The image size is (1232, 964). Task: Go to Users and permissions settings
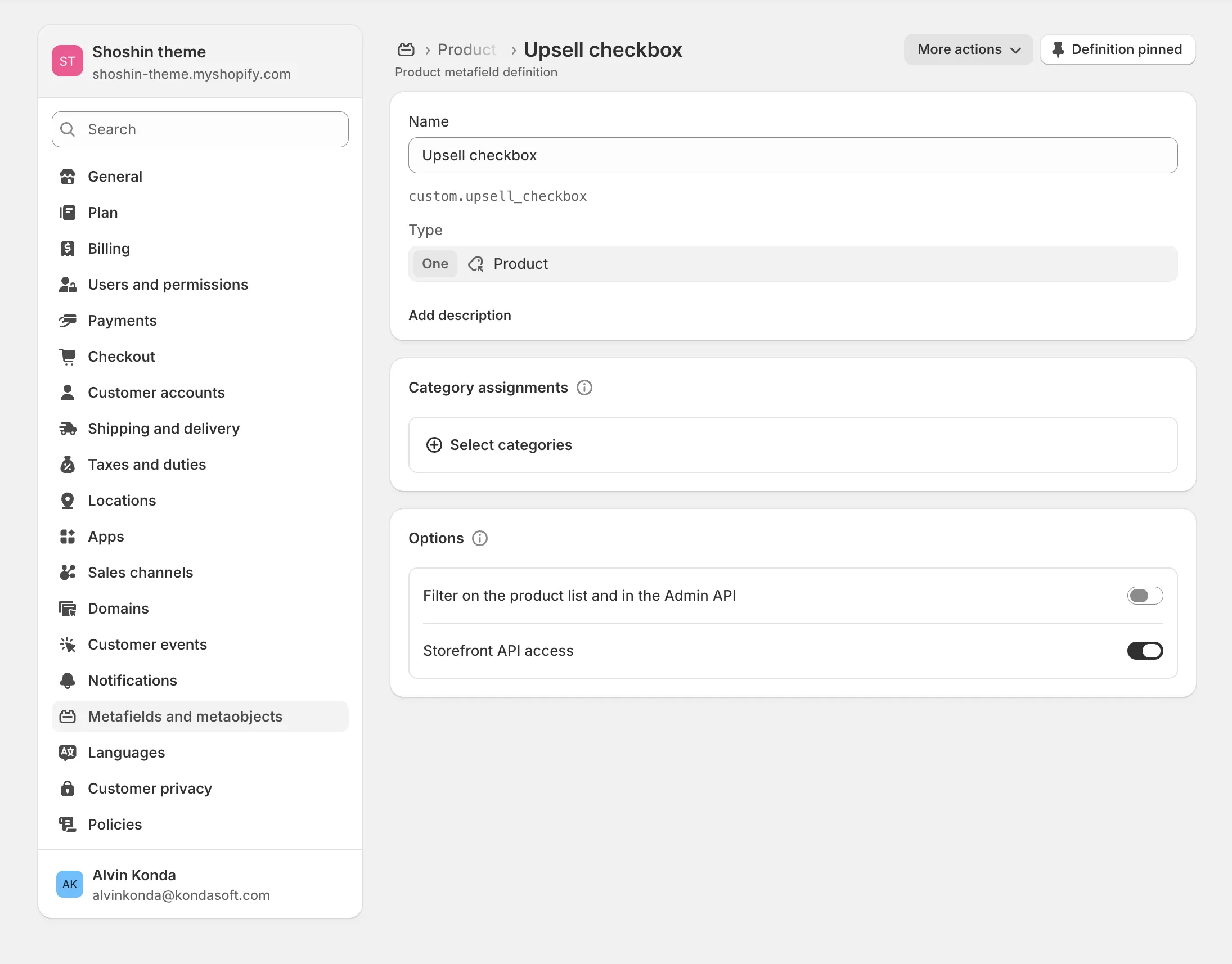click(168, 285)
